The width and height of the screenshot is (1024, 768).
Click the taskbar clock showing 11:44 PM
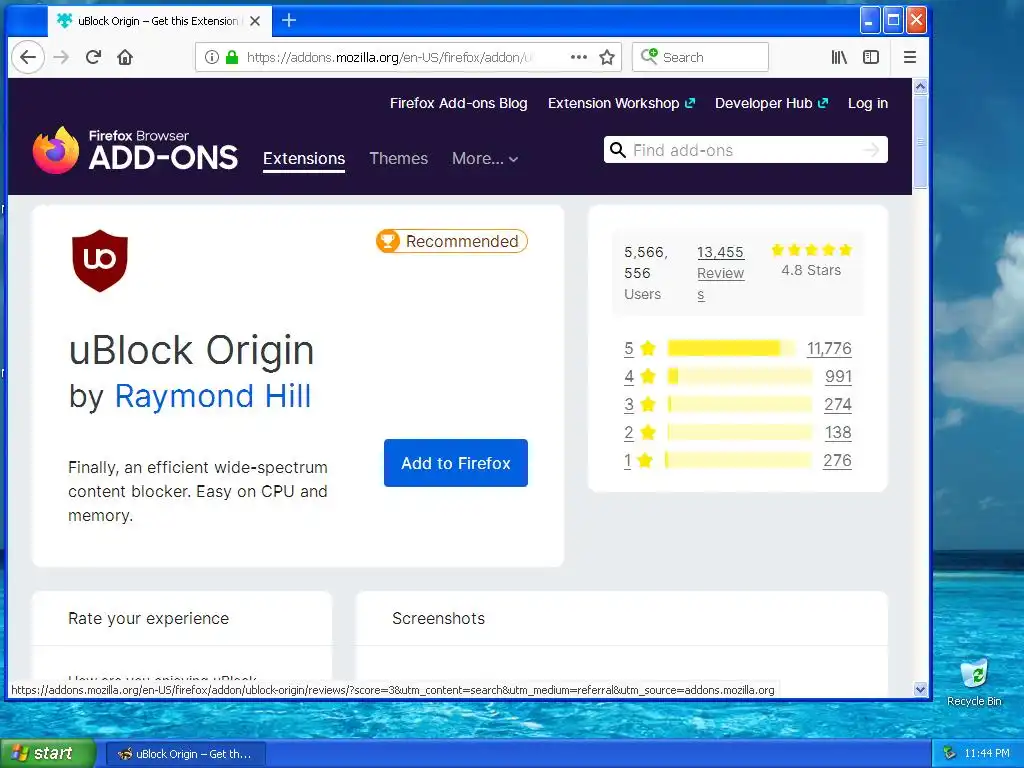(987, 754)
